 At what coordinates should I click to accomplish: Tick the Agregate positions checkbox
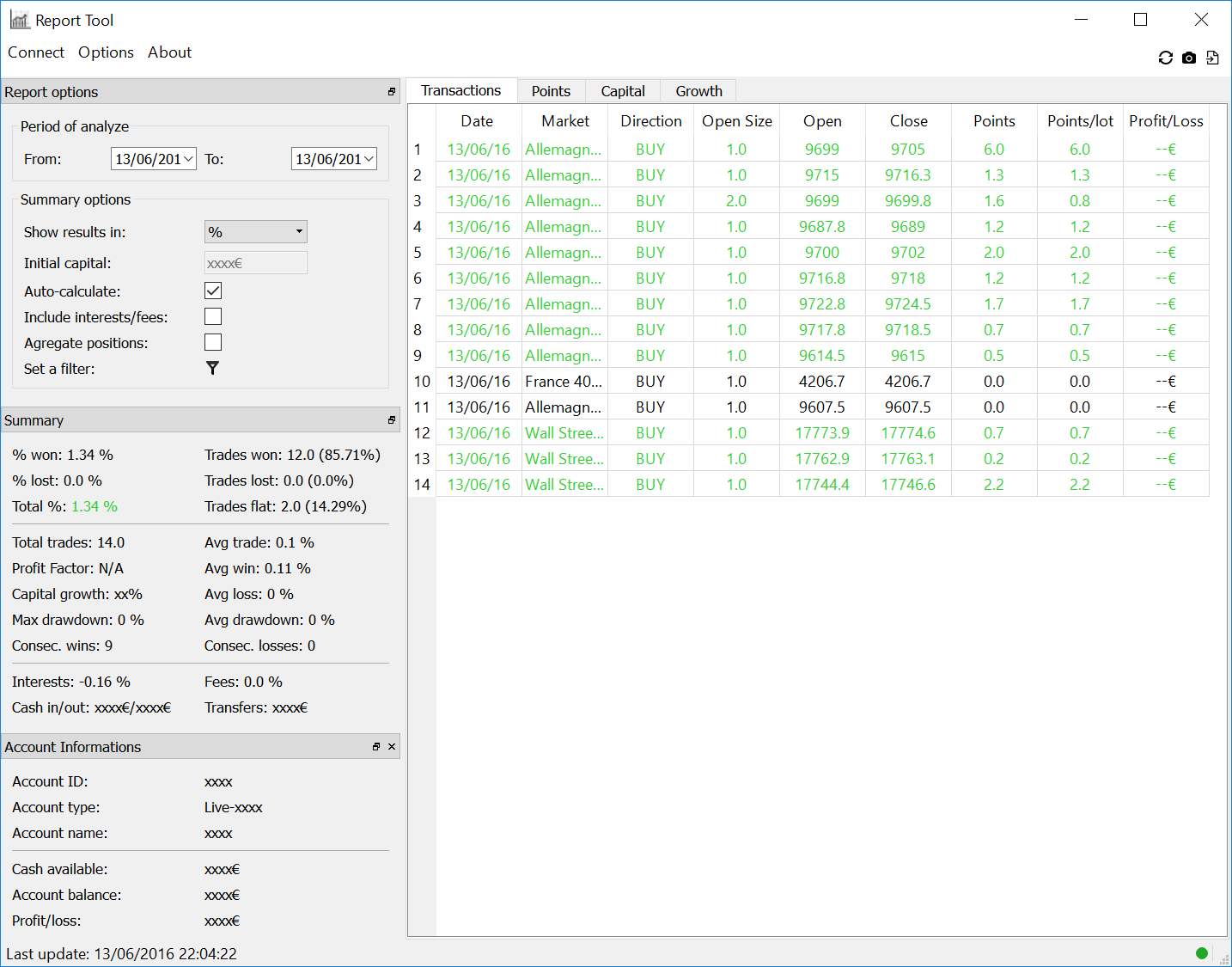coord(213,343)
